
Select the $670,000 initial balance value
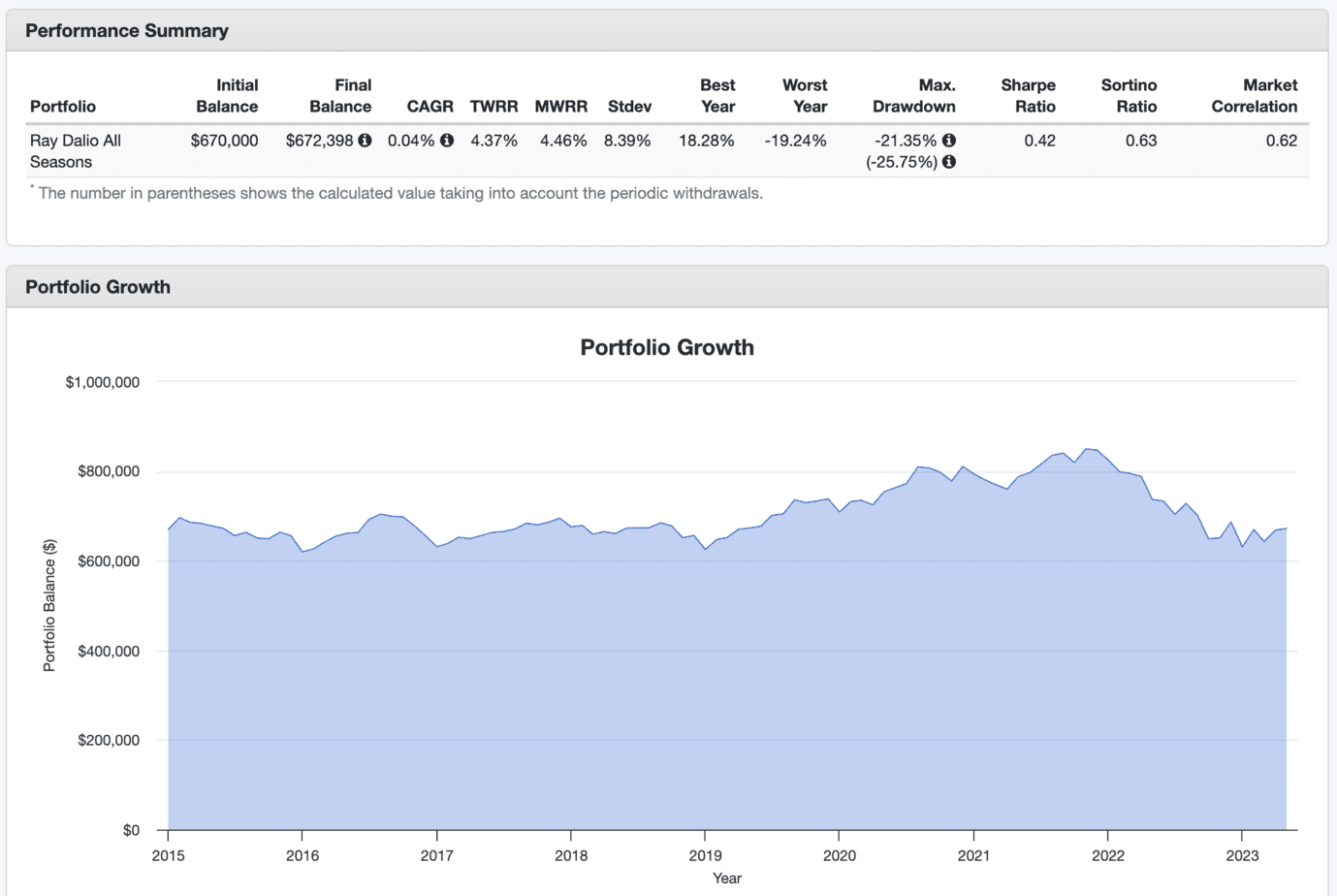[x=224, y=141]
